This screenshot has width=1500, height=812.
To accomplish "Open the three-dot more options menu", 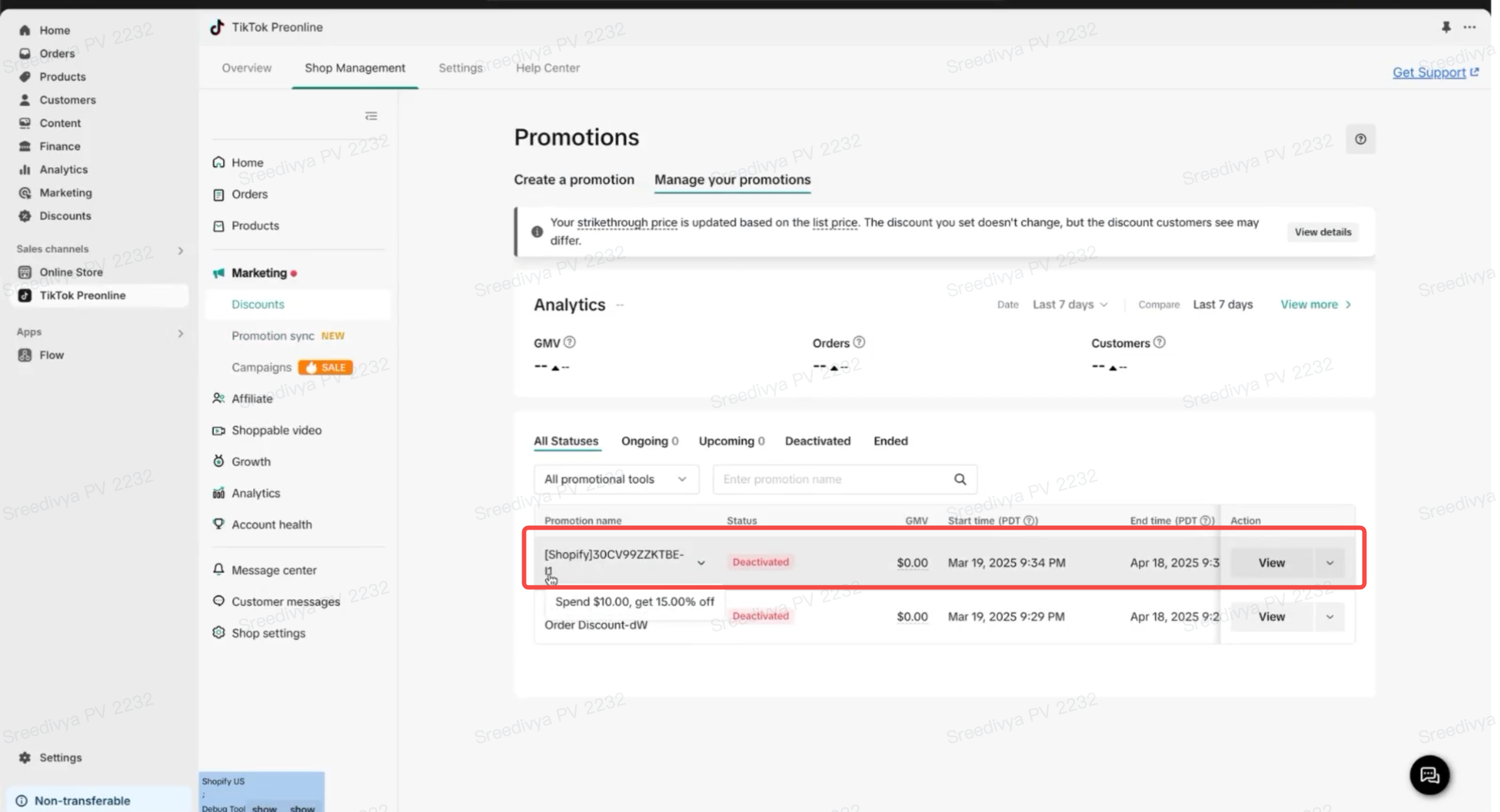I will pyautogui.click(x=1470, y=27).
